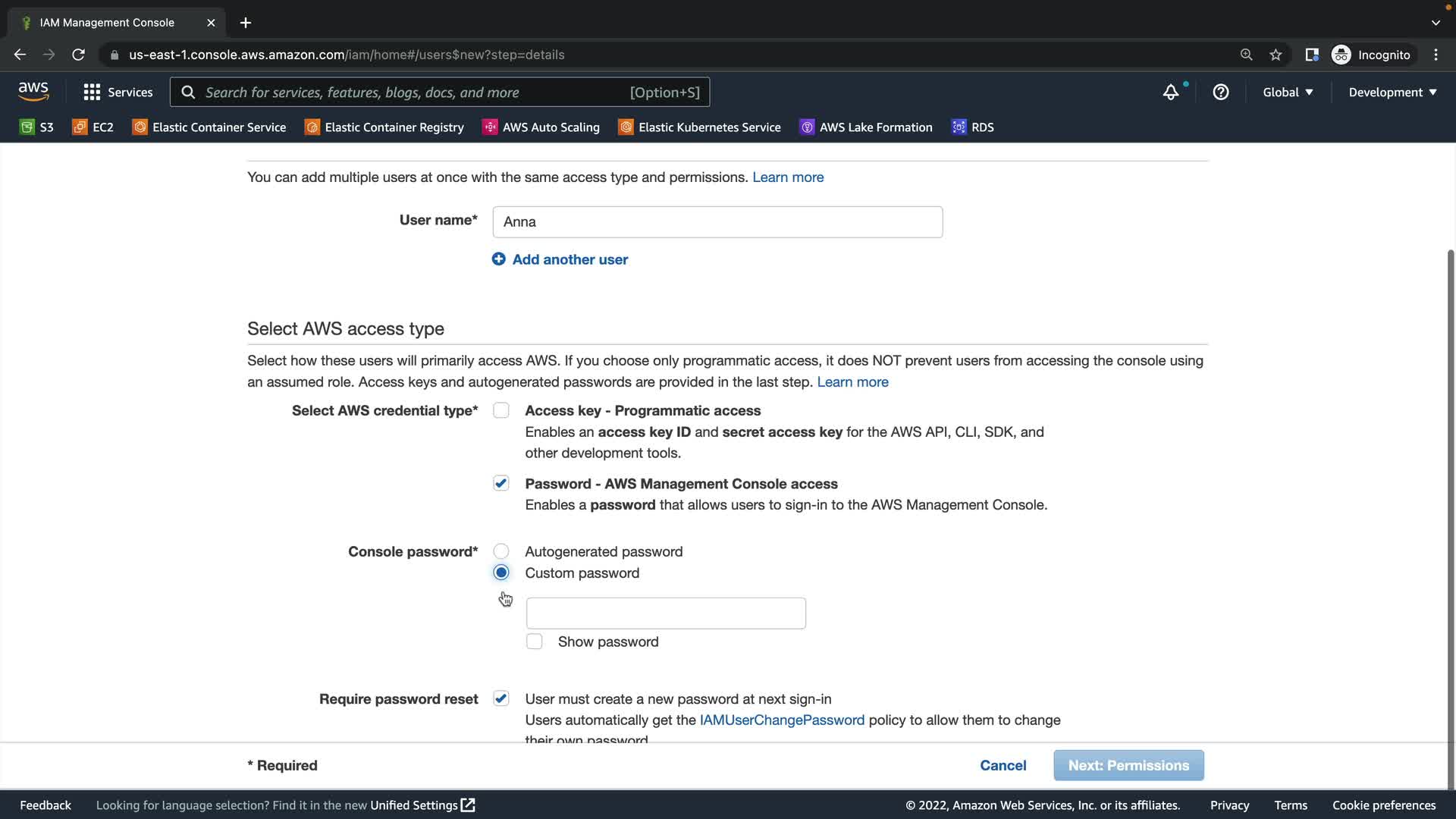The width and height of the screenshot is (1456, 819).
Task: Toggle the Show password checkbox
Action: click(535, 642)
